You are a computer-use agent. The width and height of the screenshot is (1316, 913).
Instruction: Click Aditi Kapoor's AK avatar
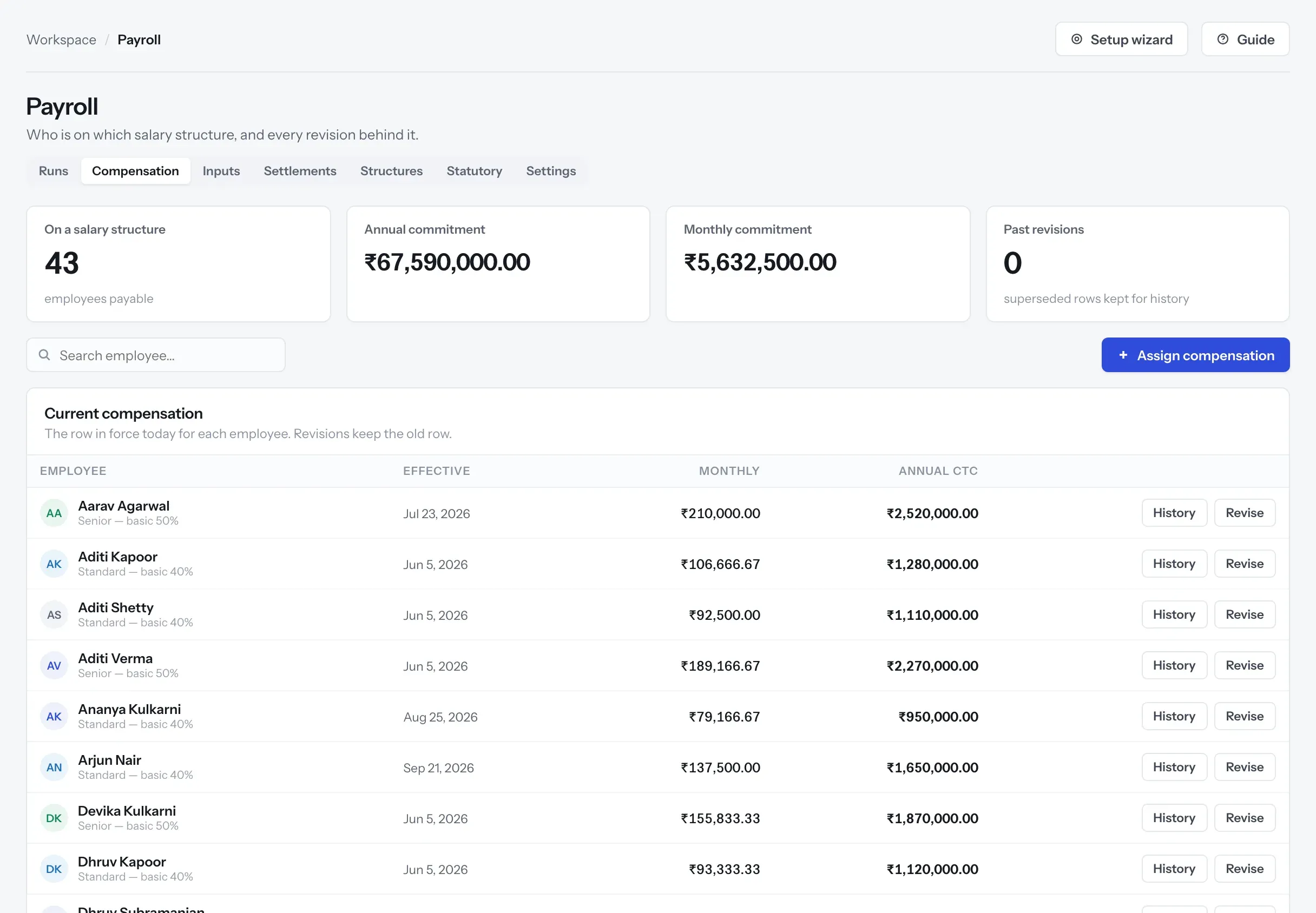[54, 564]
